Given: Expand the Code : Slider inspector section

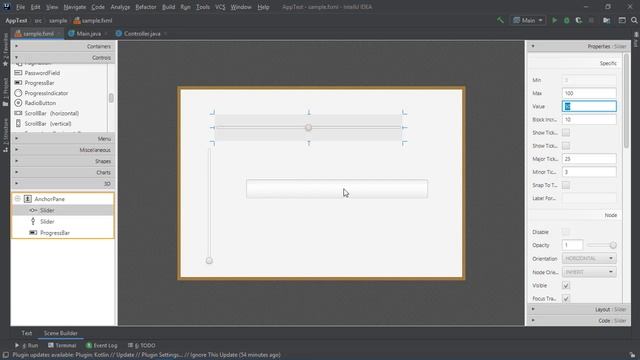Looking at the screenshot, I should coord(578,320).
